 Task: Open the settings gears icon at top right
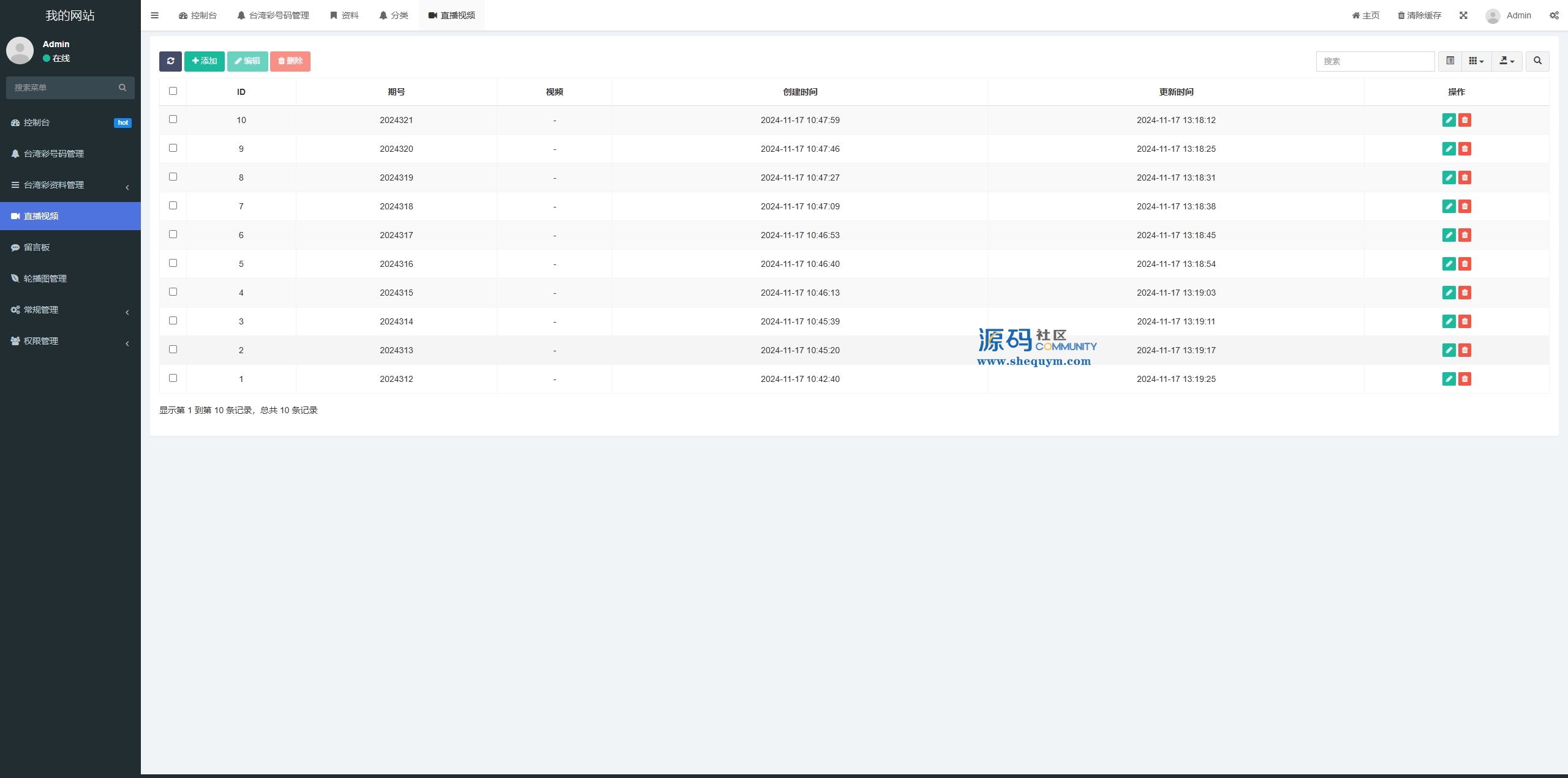coord(1554,15)
